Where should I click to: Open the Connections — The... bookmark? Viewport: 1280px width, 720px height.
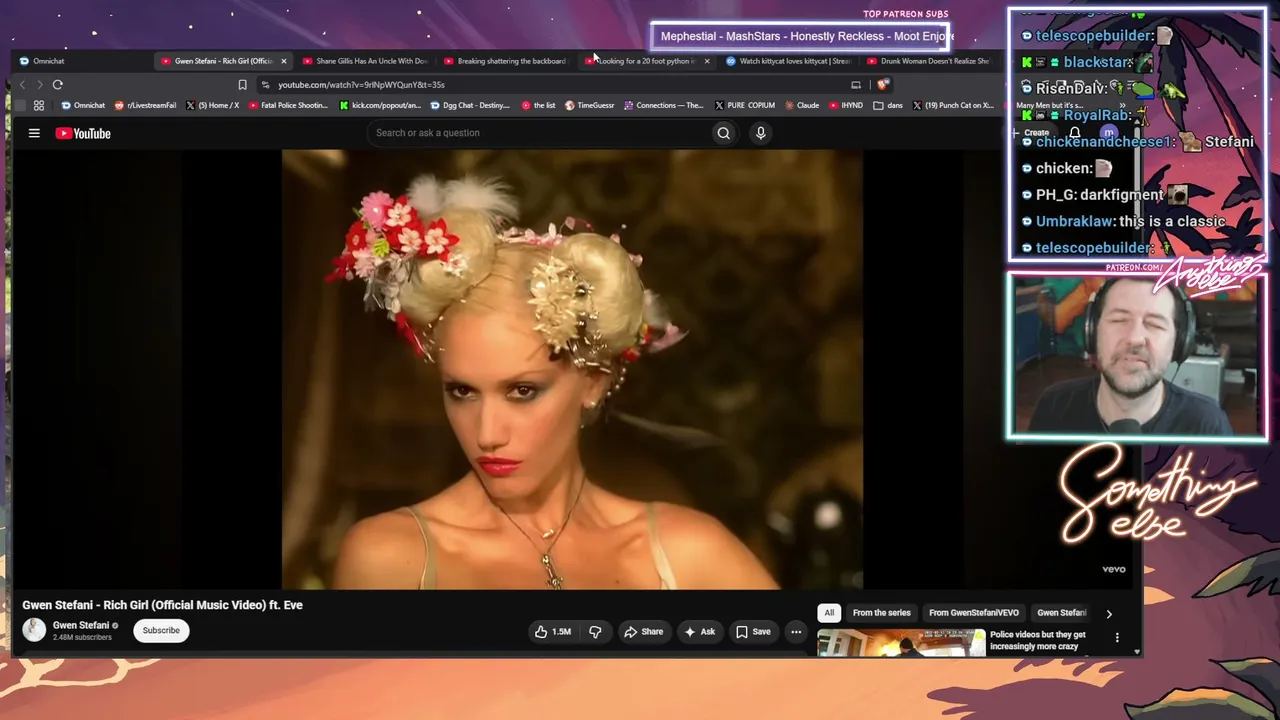click(664, 105)
